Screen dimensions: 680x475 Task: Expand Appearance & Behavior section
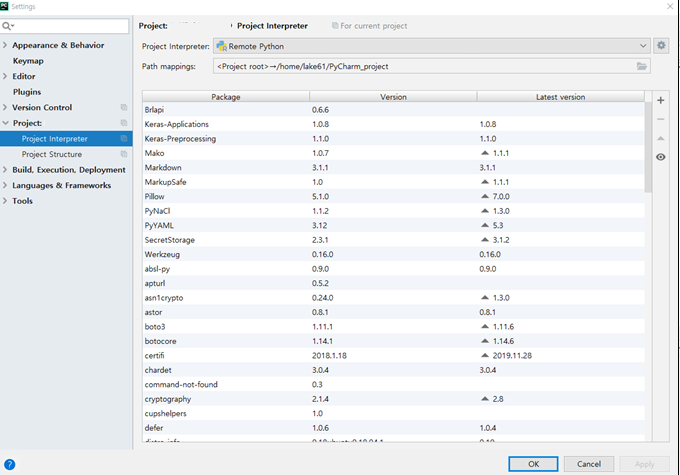point(5,45)
